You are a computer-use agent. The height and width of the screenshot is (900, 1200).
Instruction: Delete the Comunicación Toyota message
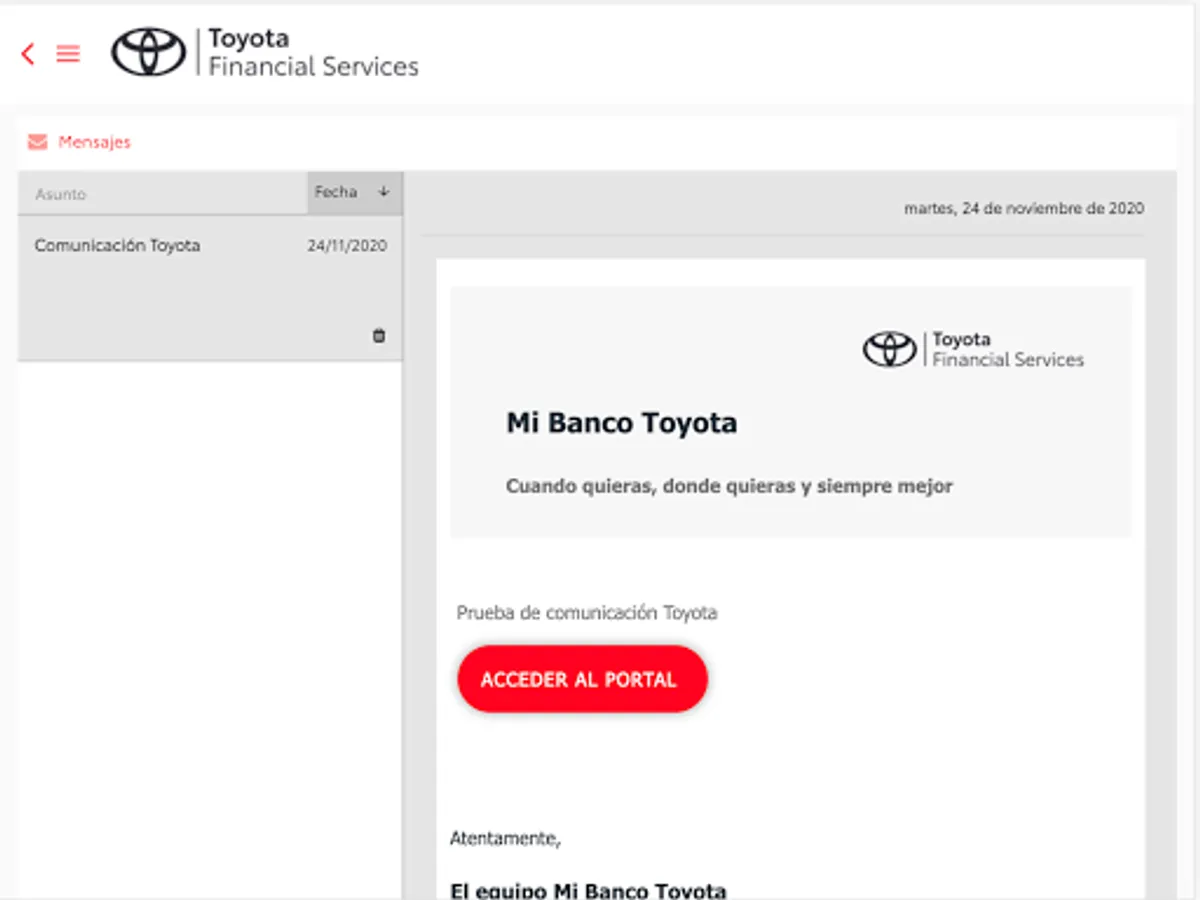coord(379,336)
